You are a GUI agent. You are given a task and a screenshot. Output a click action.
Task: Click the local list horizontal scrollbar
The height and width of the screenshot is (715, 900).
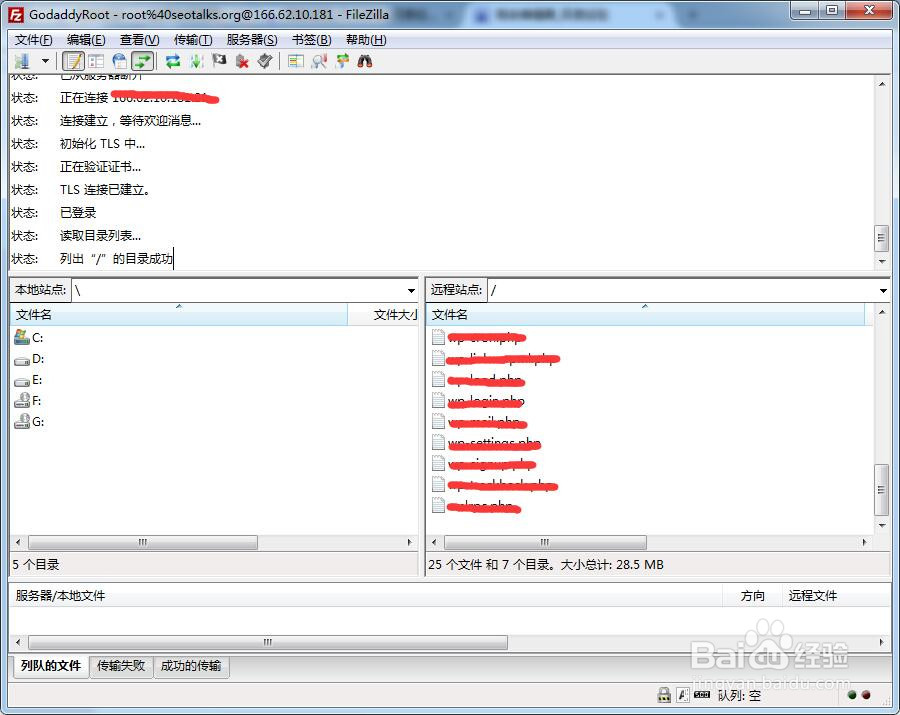[143, 542]
